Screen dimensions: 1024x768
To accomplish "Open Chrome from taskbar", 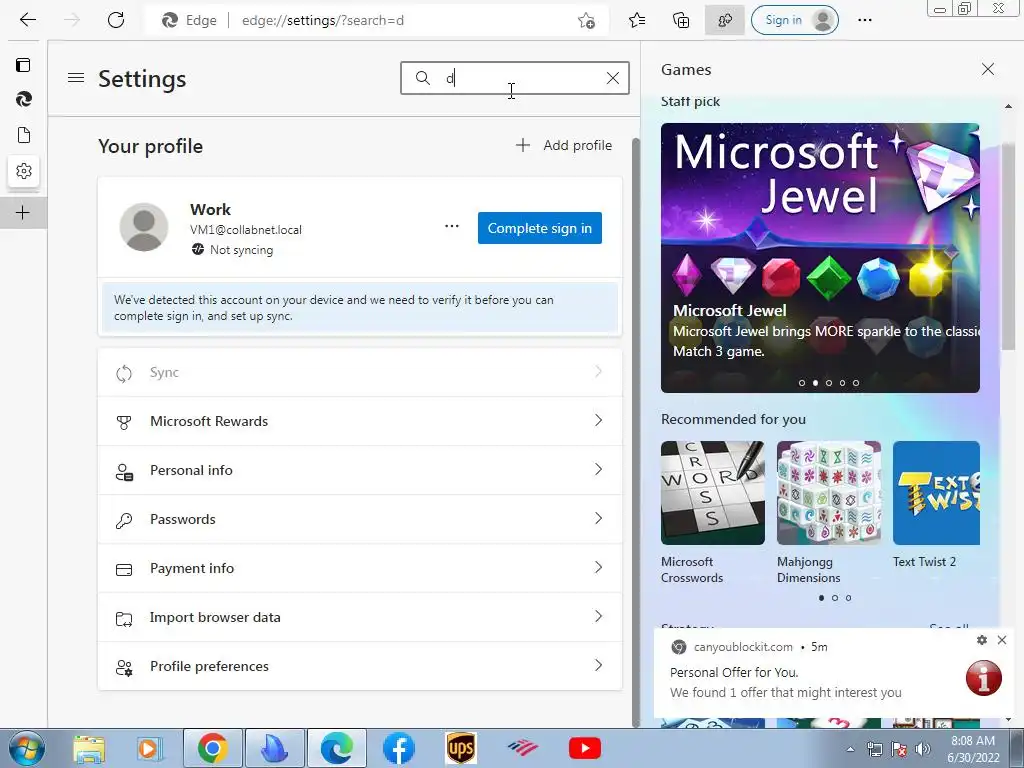I will pyautogui.click(x=212, y=748).
